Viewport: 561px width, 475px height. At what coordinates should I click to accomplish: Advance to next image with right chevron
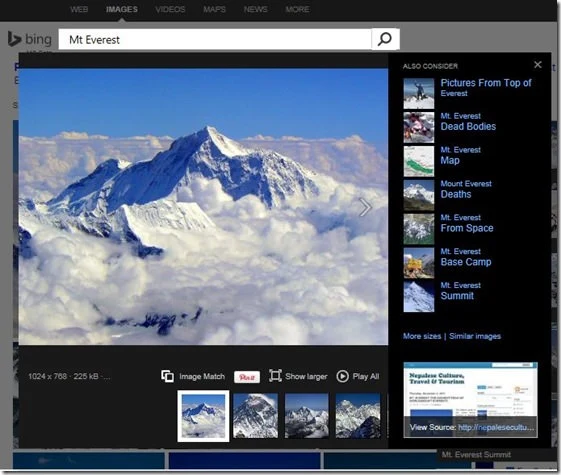pos(365,207)
